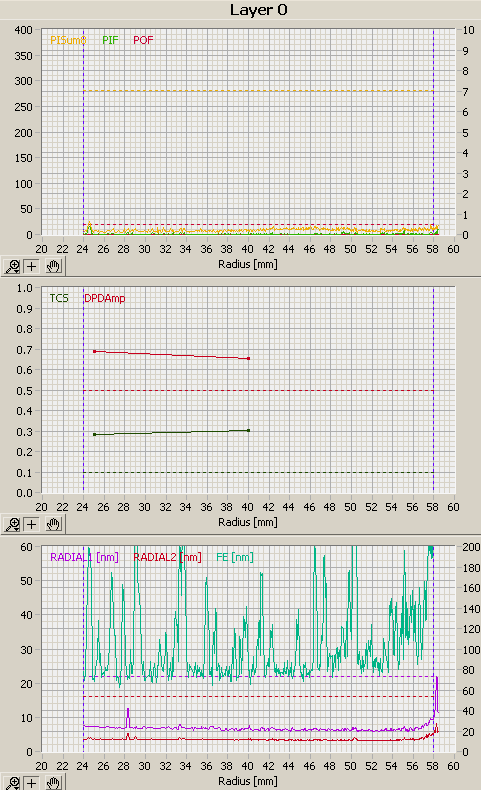This screenshot has width=481, height=790.
Task: Select pan hand tool under the RADIAL1 chart
Action: point(53,783)
